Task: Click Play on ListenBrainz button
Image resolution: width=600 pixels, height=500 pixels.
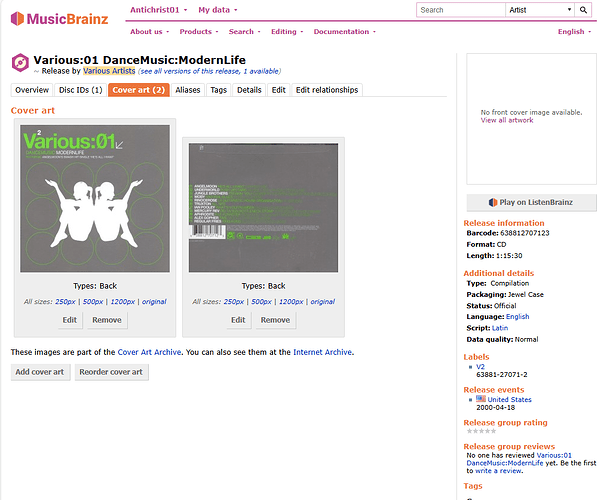Action: (x=531, y=202)
